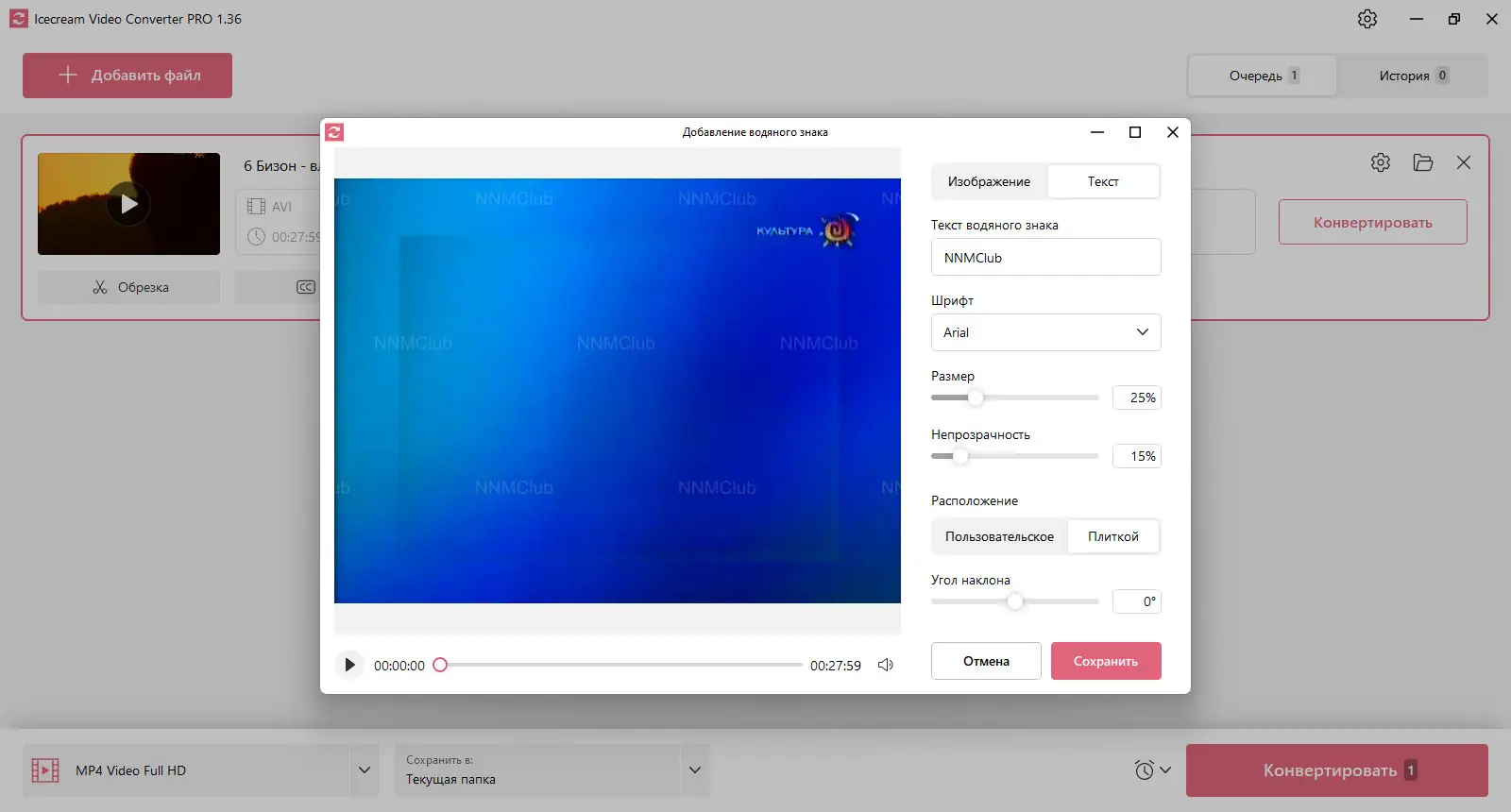Viewport: 1511px width, 812px height.
Task: Click the file row Конвертировать button
Action: (1372, 222)
